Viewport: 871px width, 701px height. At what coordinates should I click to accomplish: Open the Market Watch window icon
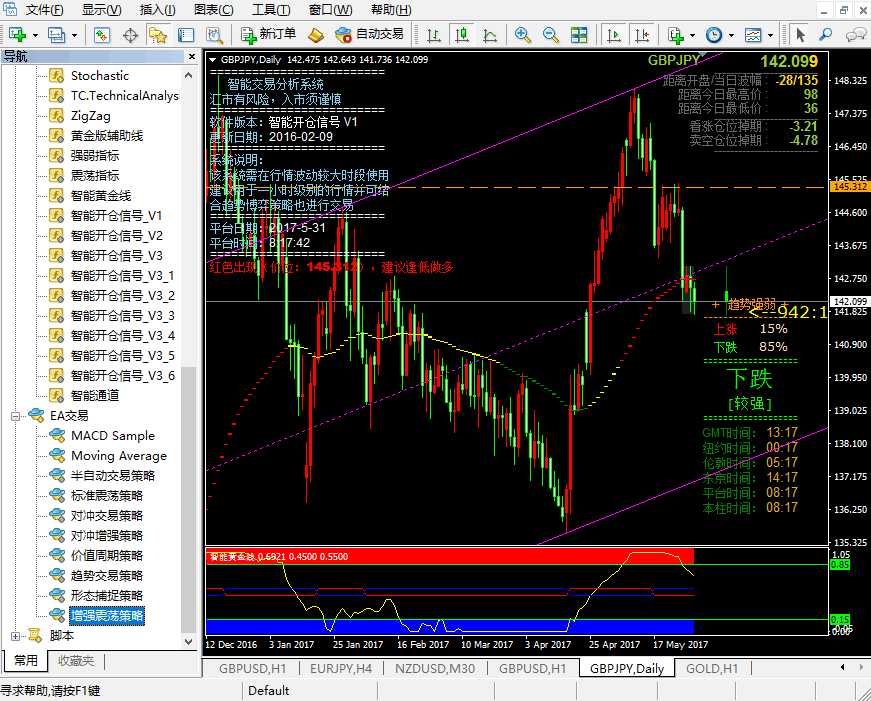pyautogui.click(x=102, y=35)
